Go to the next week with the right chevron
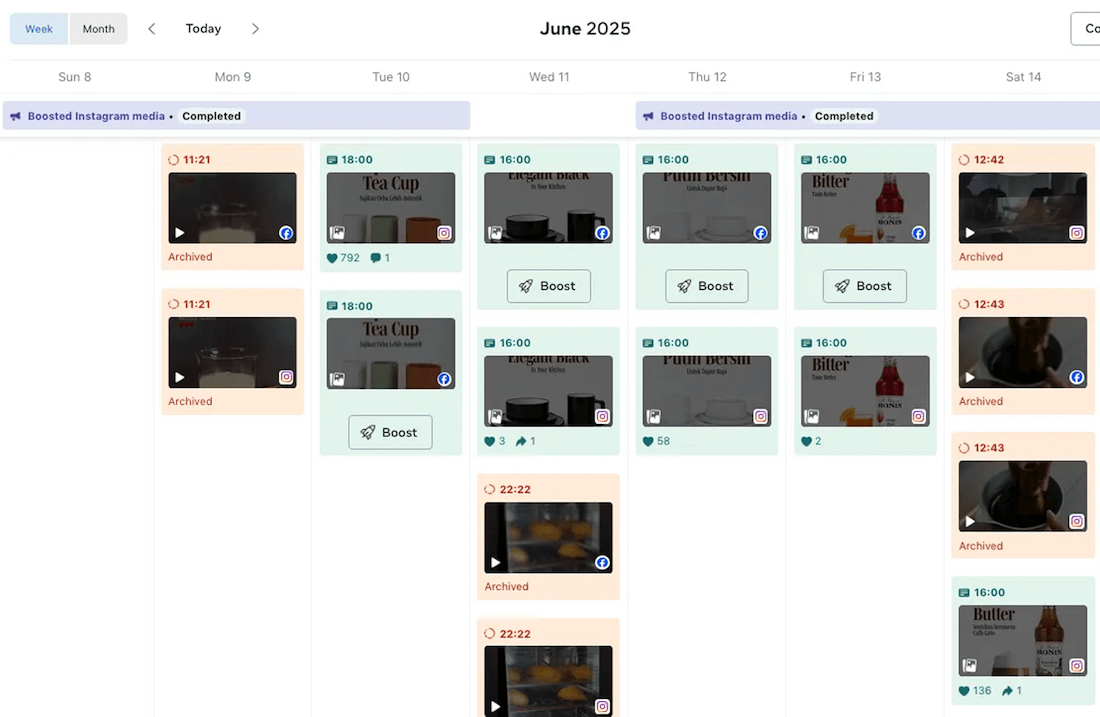1100x717 pixels. click(x=255, y=28)
